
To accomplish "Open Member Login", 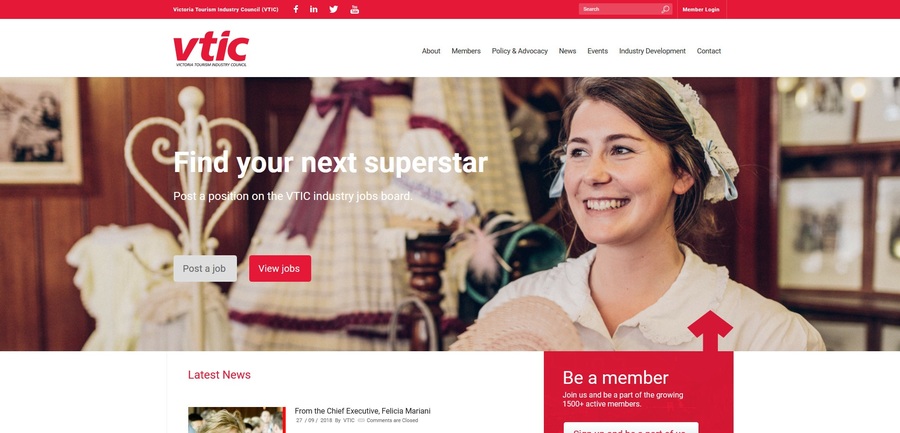I will [701, 9].
